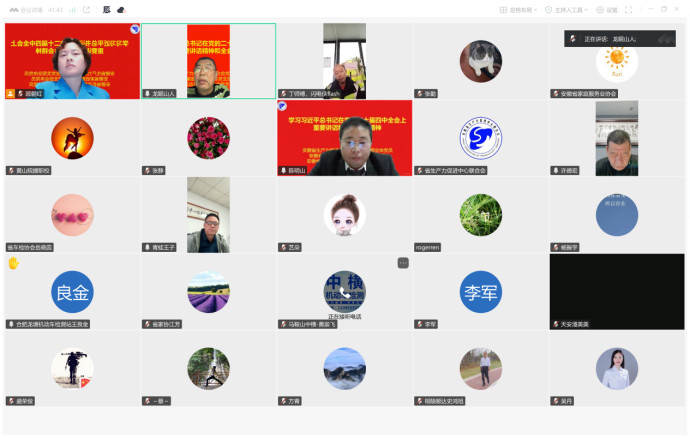Open 设置 settings
Image resolution: width=690 pixels, height=438 pixels.
[x=607, y=9]
